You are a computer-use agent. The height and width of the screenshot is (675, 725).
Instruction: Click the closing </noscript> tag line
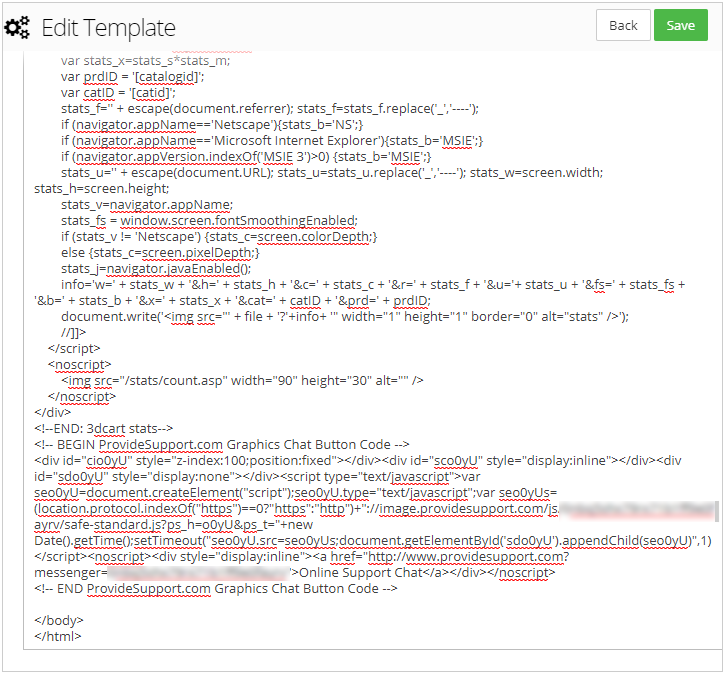[x=82, y=396]
